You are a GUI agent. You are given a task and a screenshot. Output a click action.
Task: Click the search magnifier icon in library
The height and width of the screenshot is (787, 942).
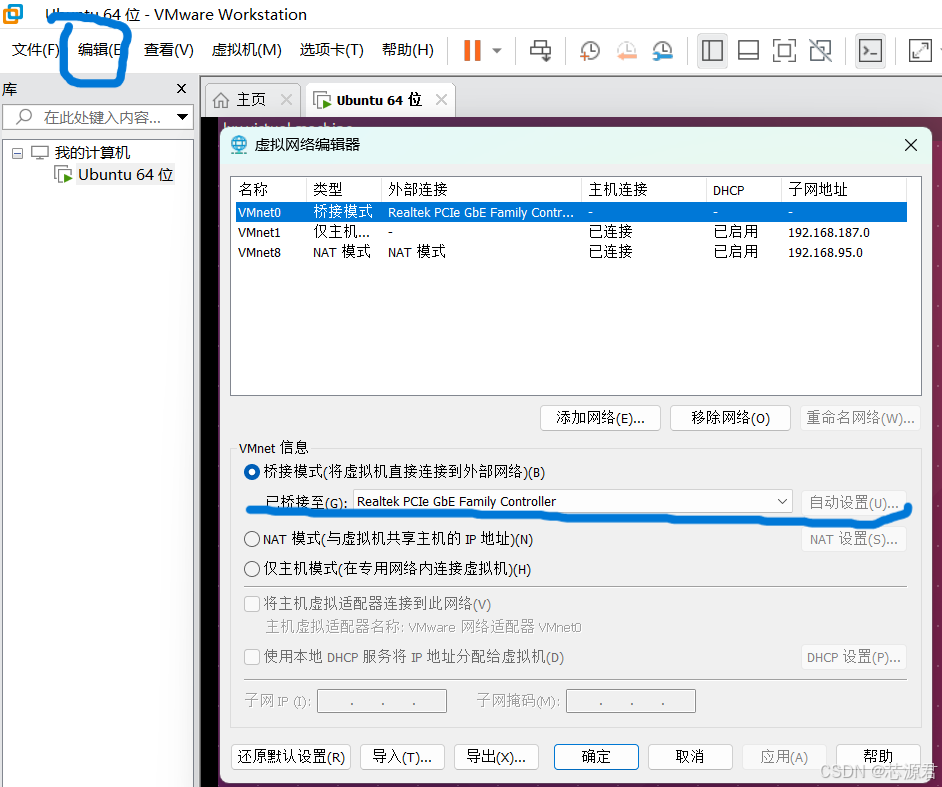click(23, 117)
